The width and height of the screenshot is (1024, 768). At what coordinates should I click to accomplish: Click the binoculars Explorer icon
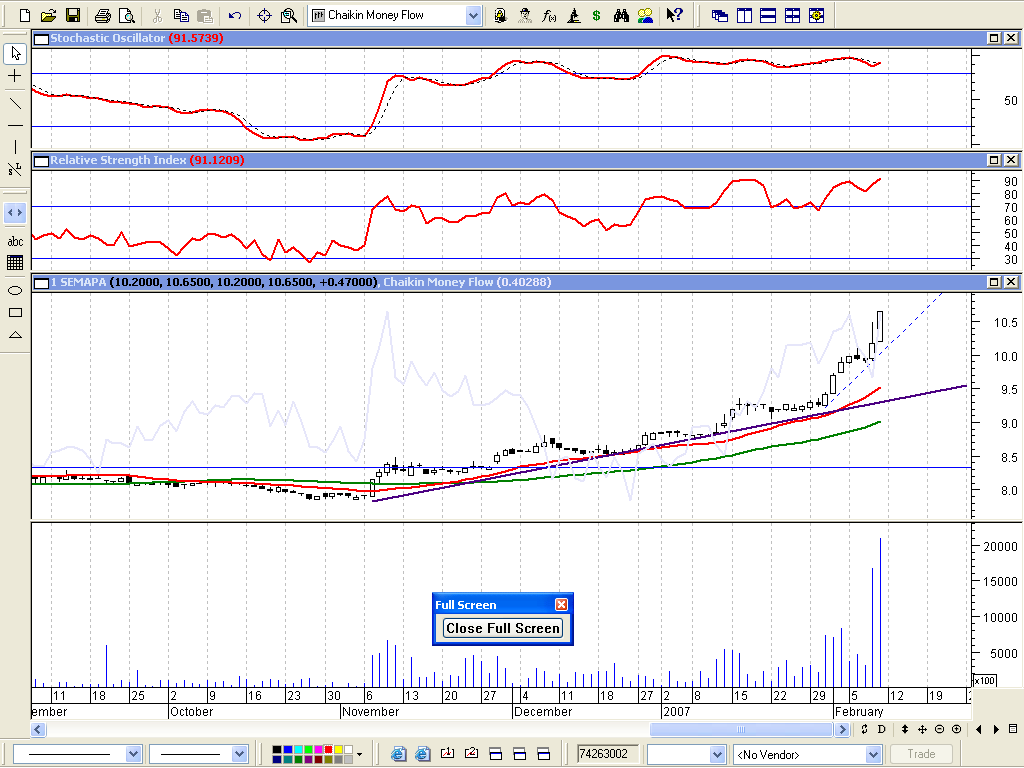pyautogui.click(x=621, y=16)
